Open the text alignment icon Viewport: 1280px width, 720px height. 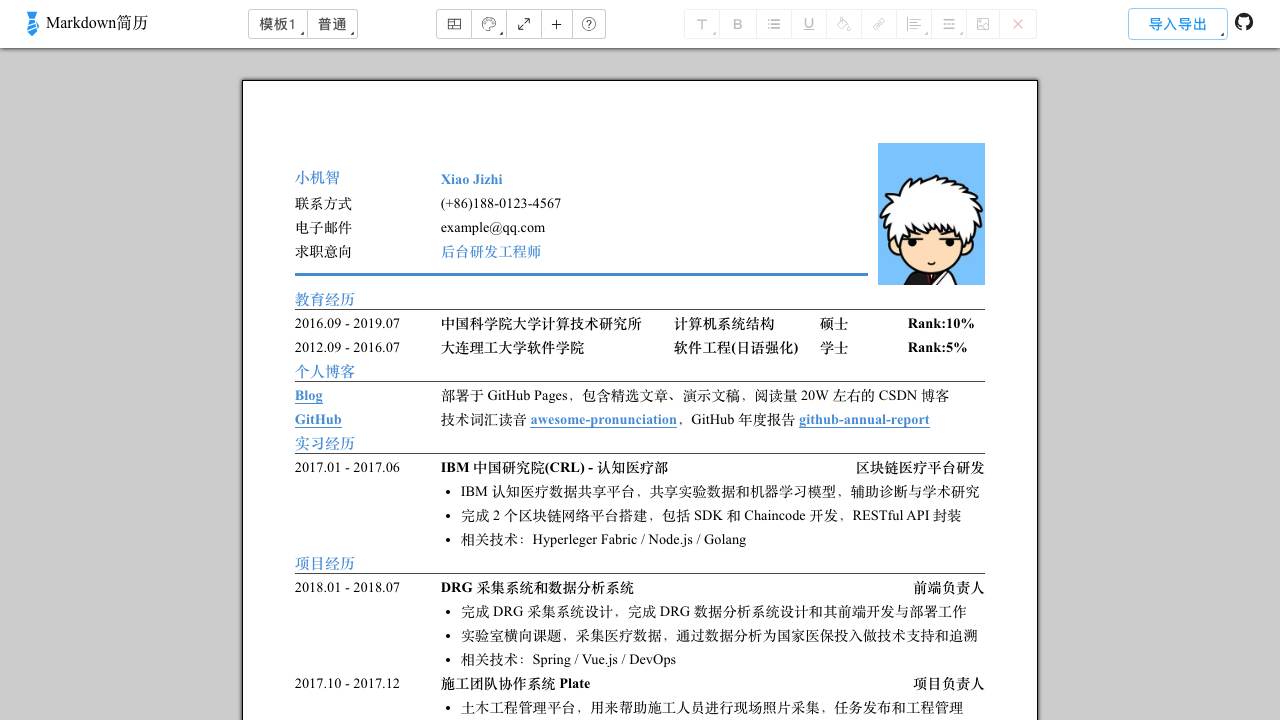914,24
